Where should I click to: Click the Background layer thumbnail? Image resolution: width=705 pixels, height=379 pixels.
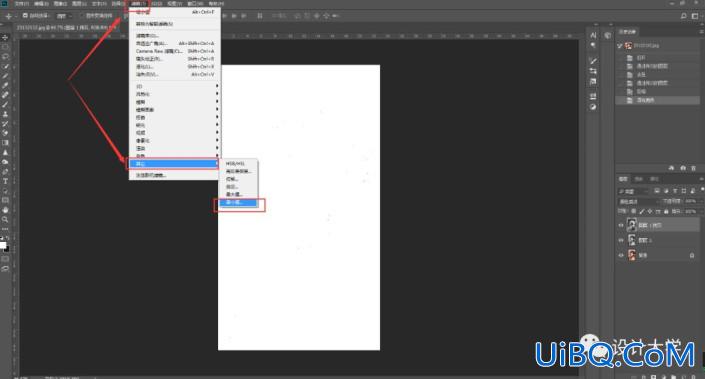click(632, 255)
